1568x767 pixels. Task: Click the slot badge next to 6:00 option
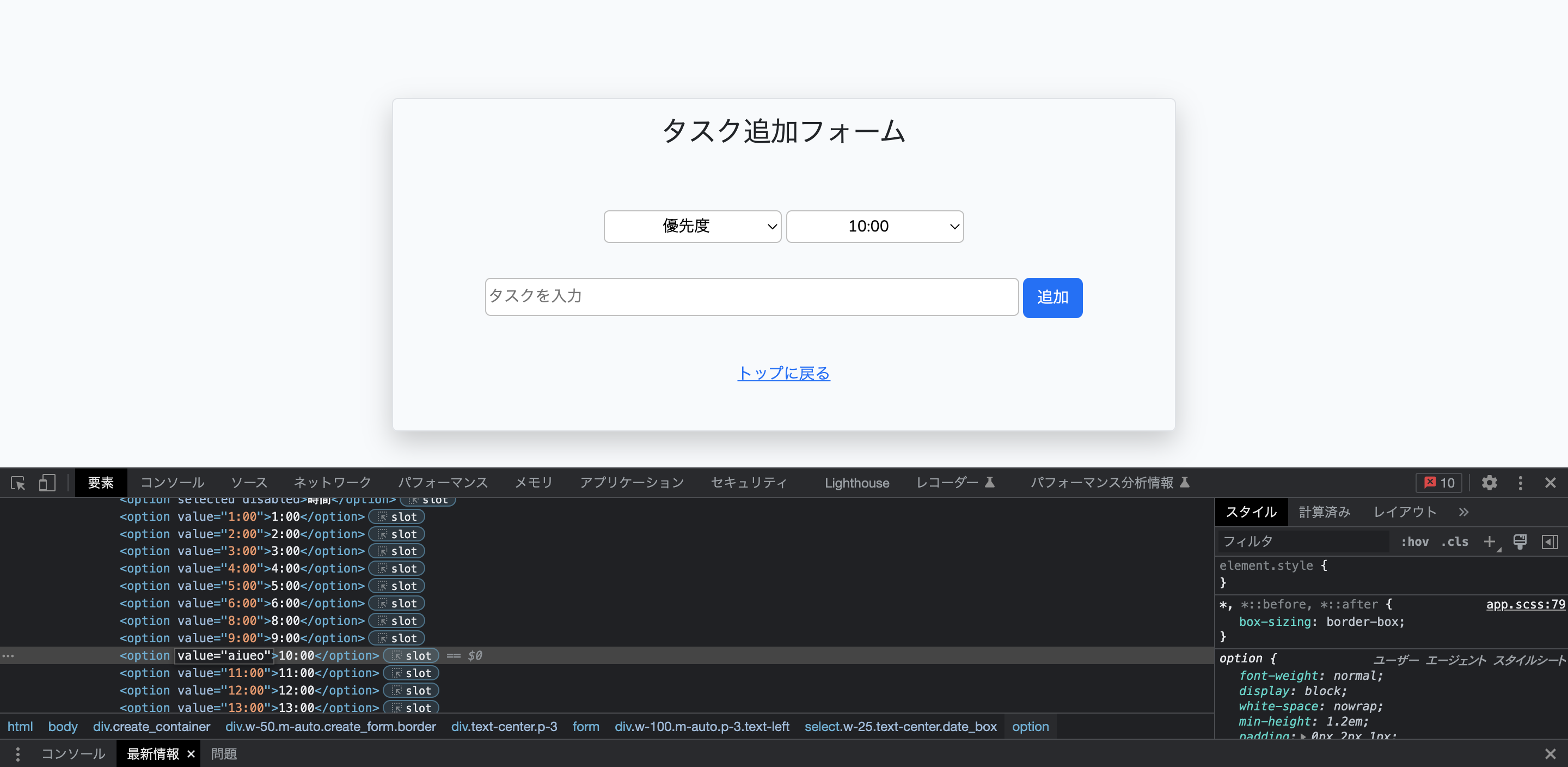pos(397,603)
